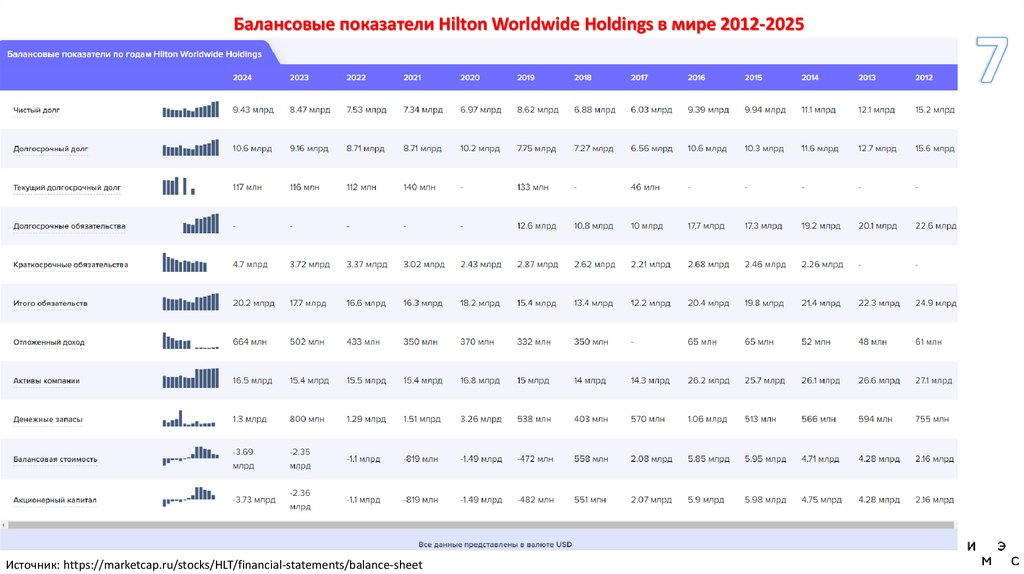
Task: Select the Балансовая стоимость row label
Action: coord(55,459)
